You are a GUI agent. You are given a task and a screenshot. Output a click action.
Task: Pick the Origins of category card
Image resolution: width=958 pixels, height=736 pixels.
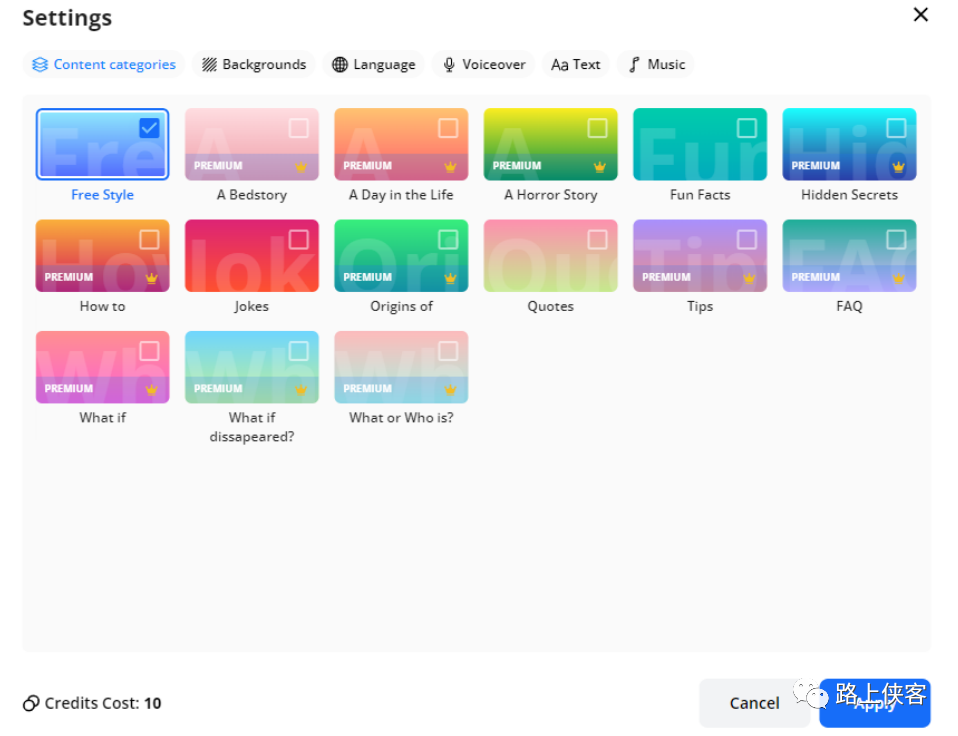401,256
